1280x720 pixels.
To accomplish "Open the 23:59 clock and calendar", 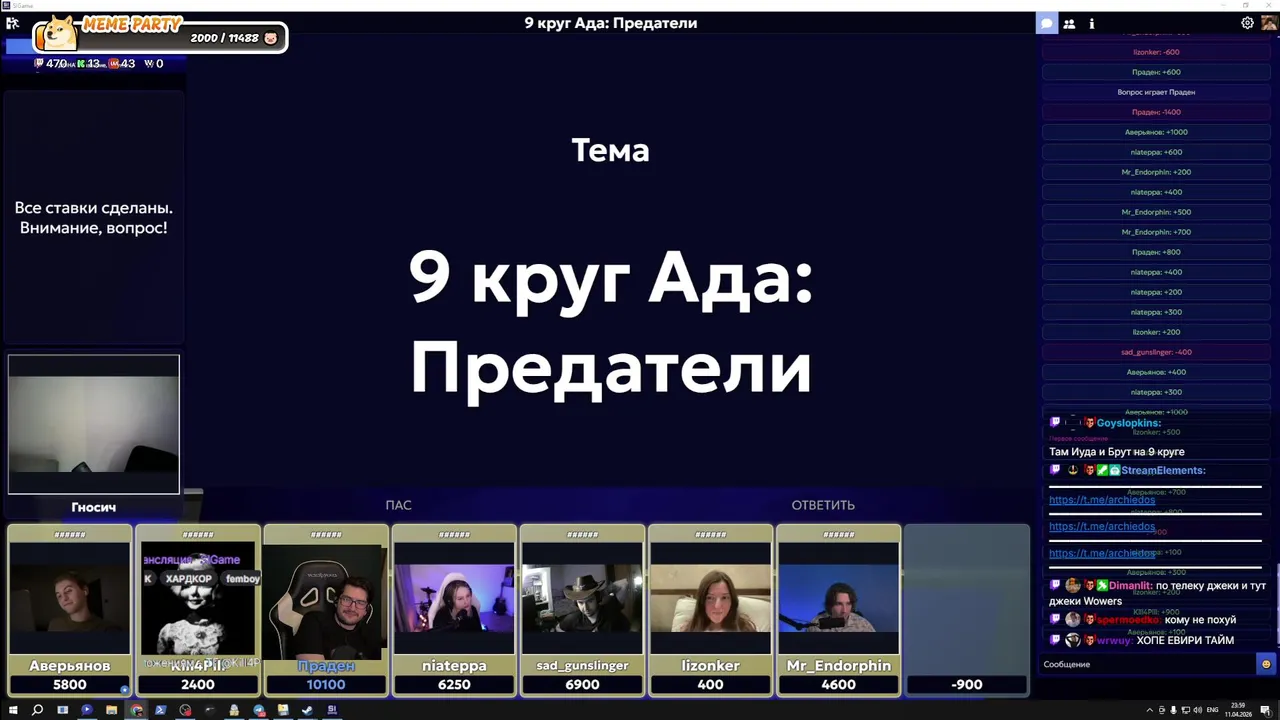I will [1238, 710].
